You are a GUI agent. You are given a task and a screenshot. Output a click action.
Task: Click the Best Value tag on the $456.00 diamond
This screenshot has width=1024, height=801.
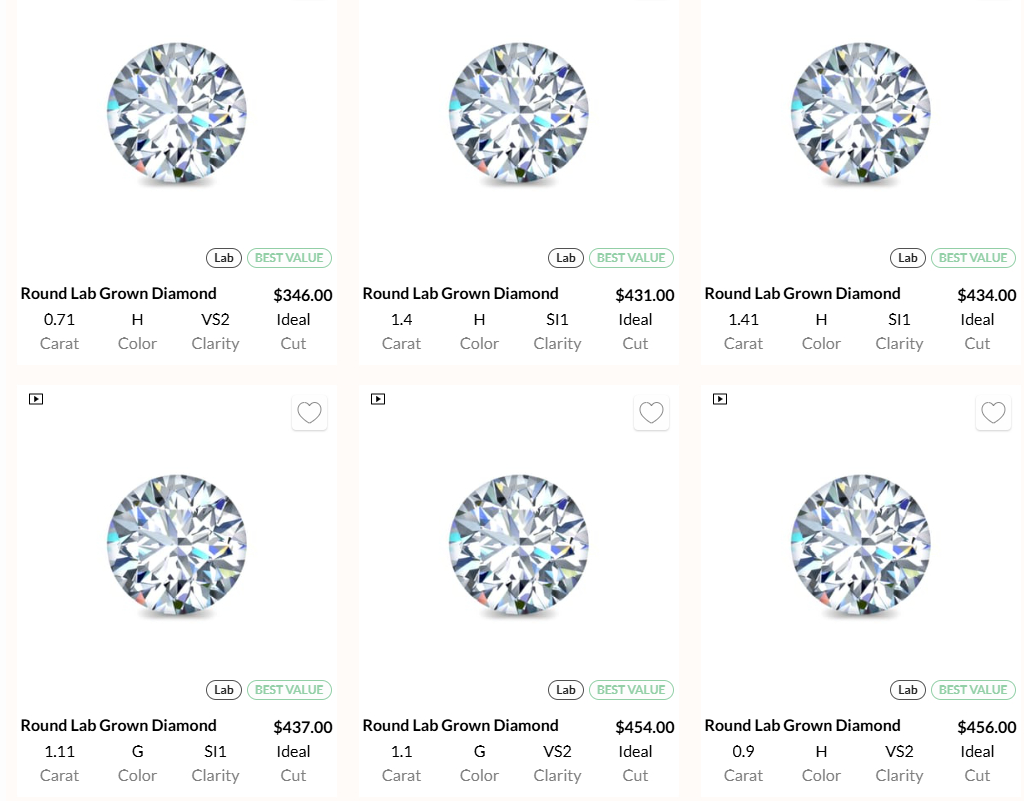pos(973,690)
